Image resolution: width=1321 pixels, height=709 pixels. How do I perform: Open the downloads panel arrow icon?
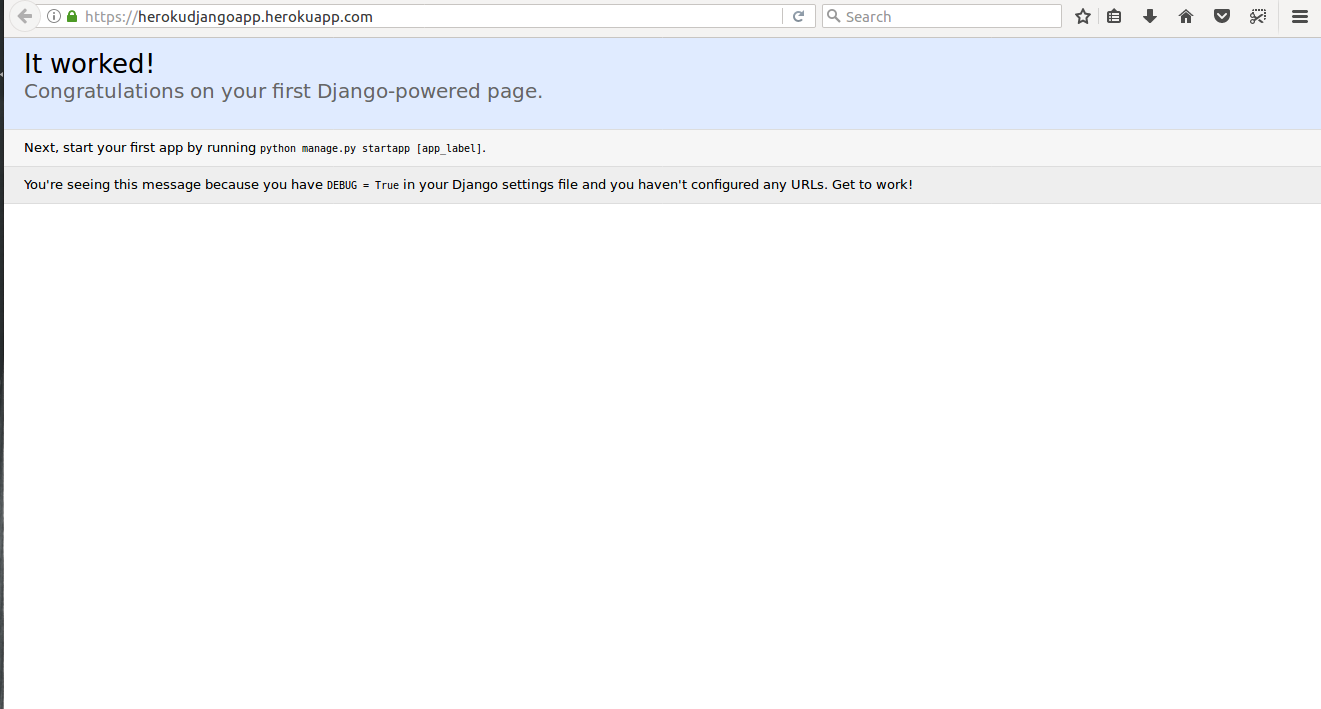[x=1149, y=16]
